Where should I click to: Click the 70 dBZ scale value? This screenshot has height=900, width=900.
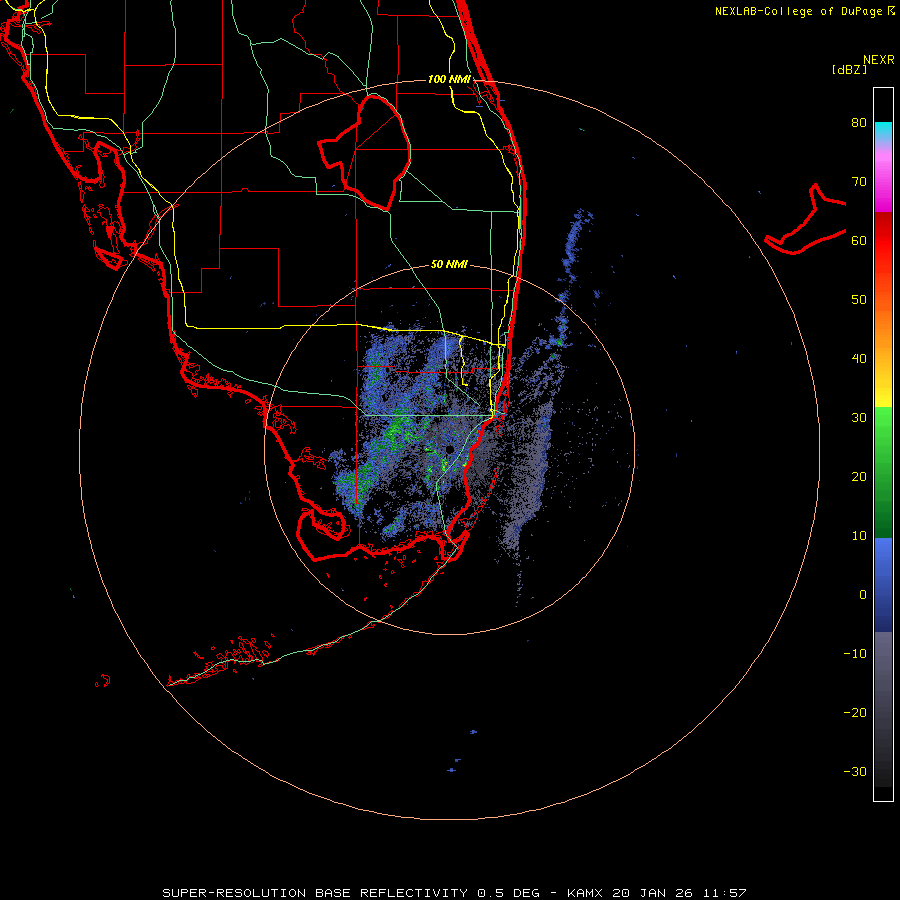859,182
